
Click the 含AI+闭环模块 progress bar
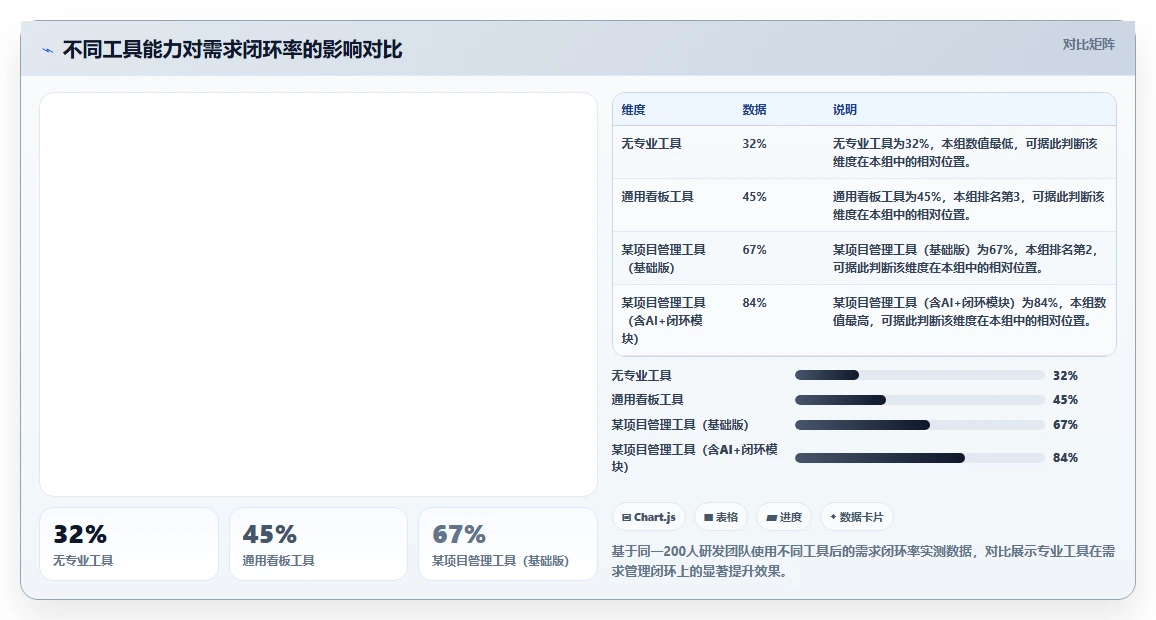tap(919, 458)
